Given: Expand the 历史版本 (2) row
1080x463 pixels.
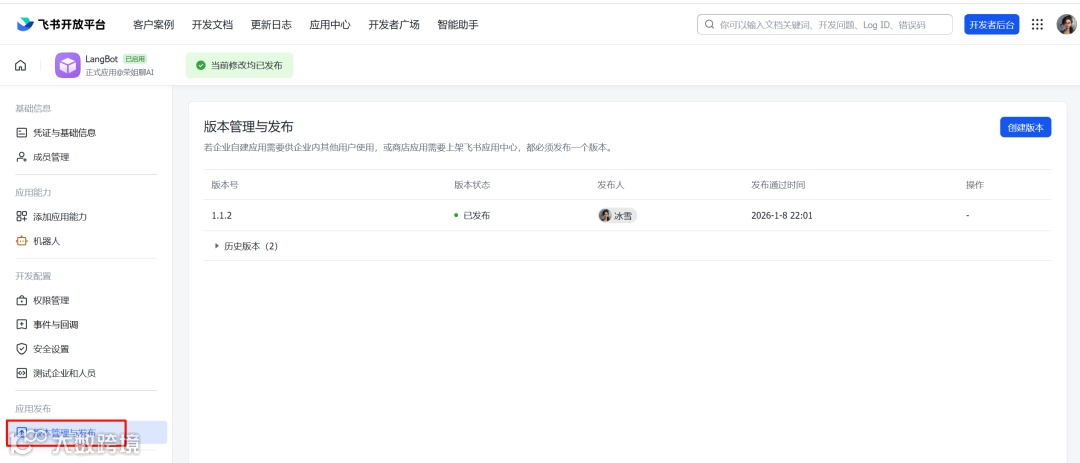Looking at the screenshot, I should [x=247, y=246].
